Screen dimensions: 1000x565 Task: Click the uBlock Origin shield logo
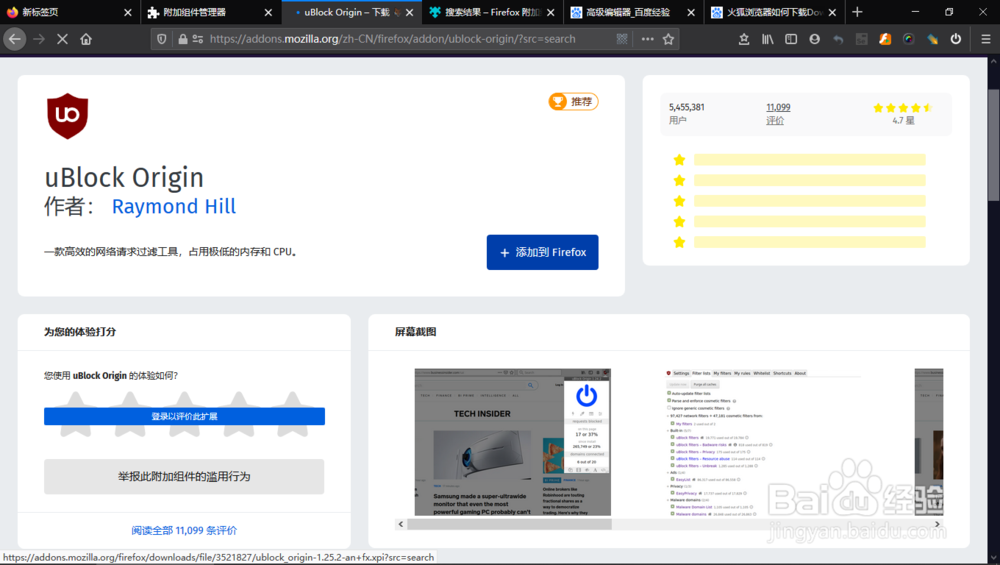tap(67, 115)
